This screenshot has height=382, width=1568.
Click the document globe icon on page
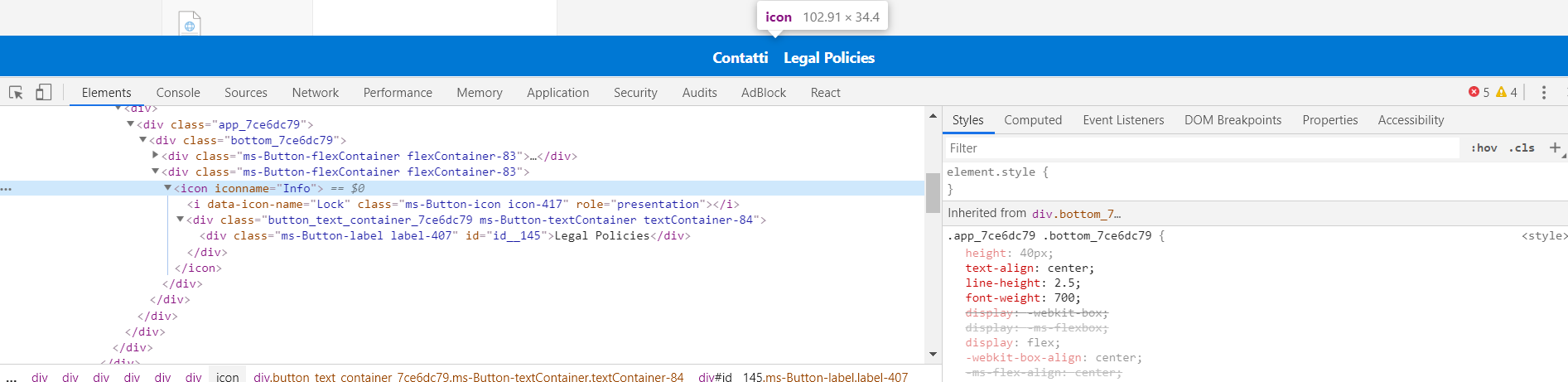tap(190, 23)
